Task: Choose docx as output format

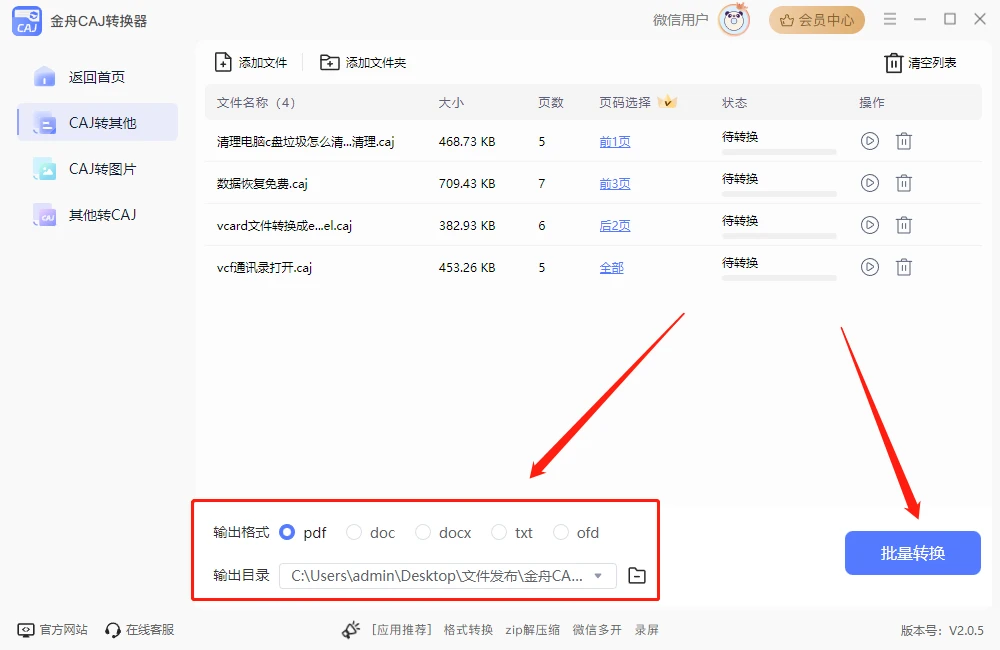Action: [423, 533]
